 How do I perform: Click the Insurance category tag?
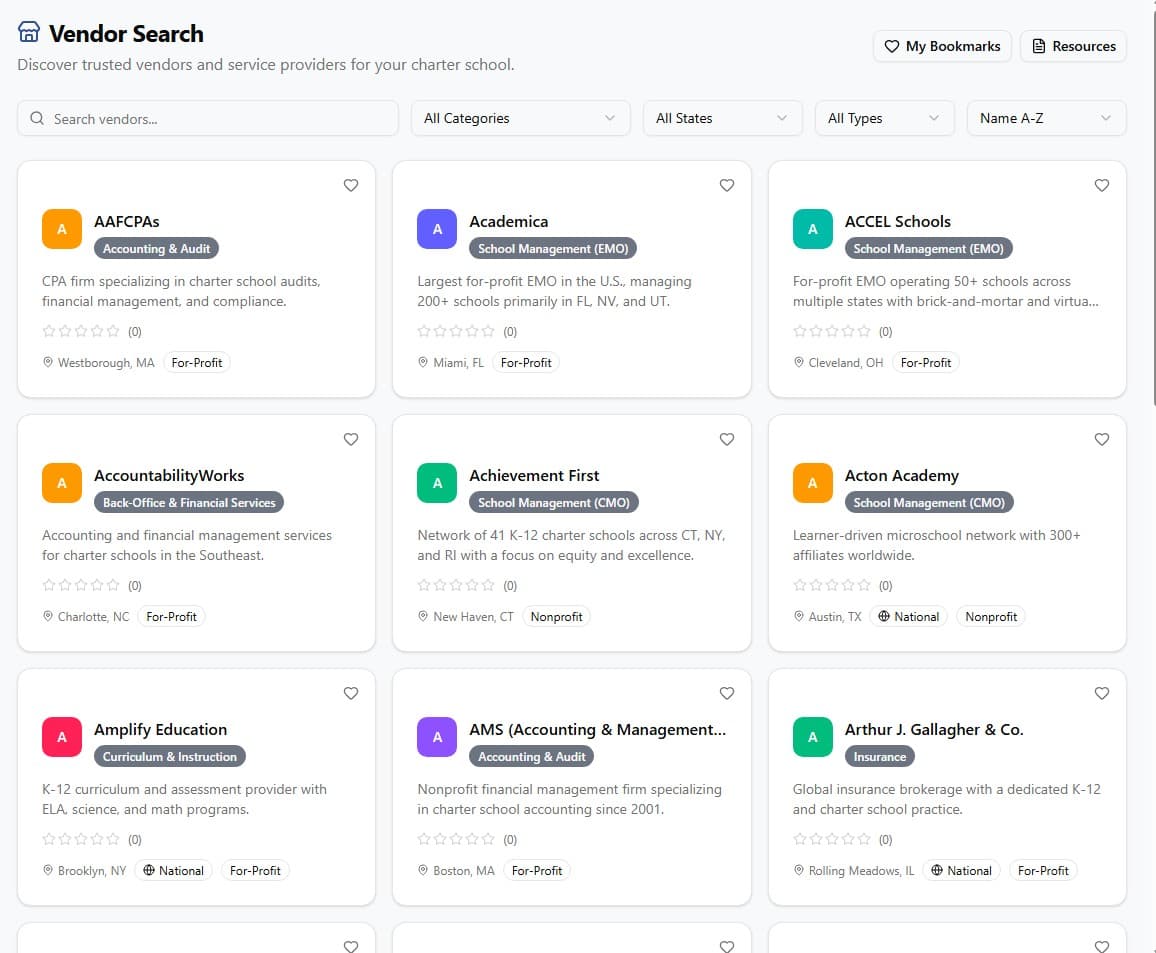point(880,756)
